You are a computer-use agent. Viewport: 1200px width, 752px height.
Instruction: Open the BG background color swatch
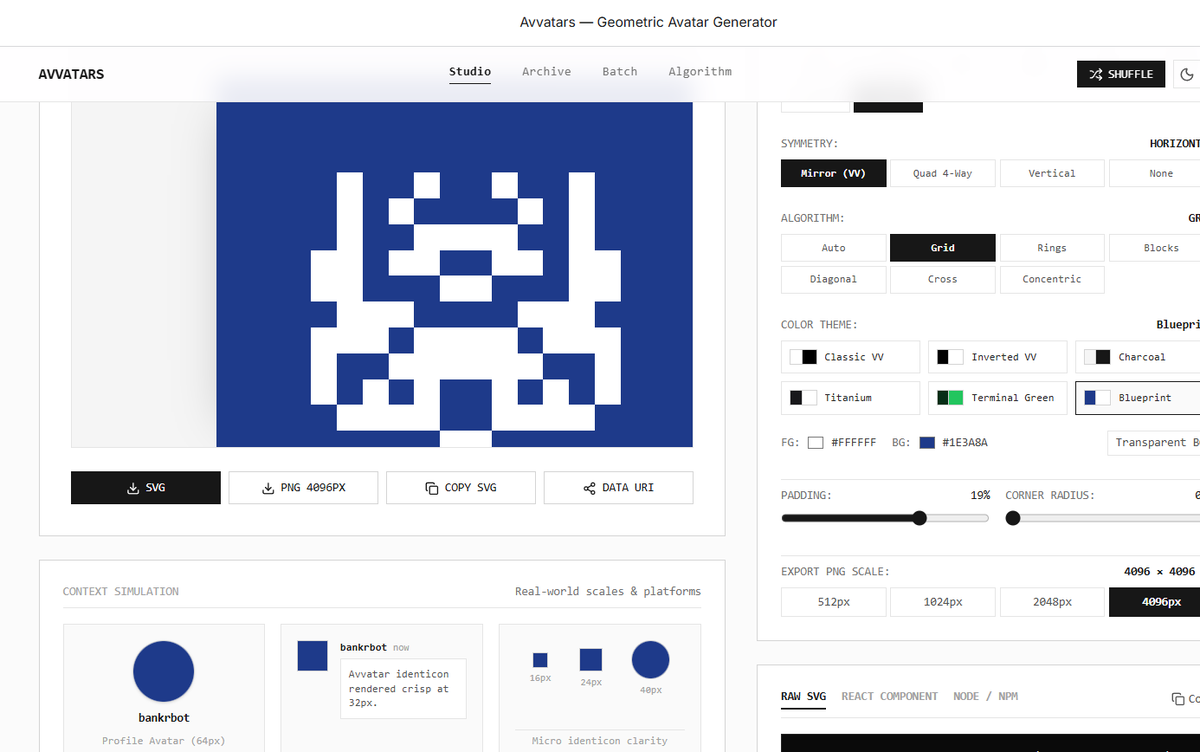[x=927, y=442]
